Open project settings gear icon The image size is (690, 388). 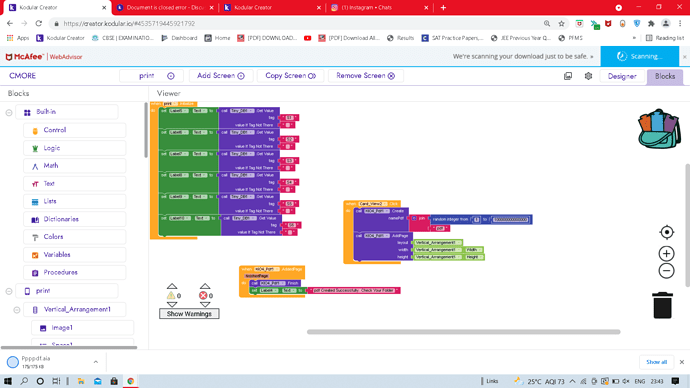pos(588,76)
